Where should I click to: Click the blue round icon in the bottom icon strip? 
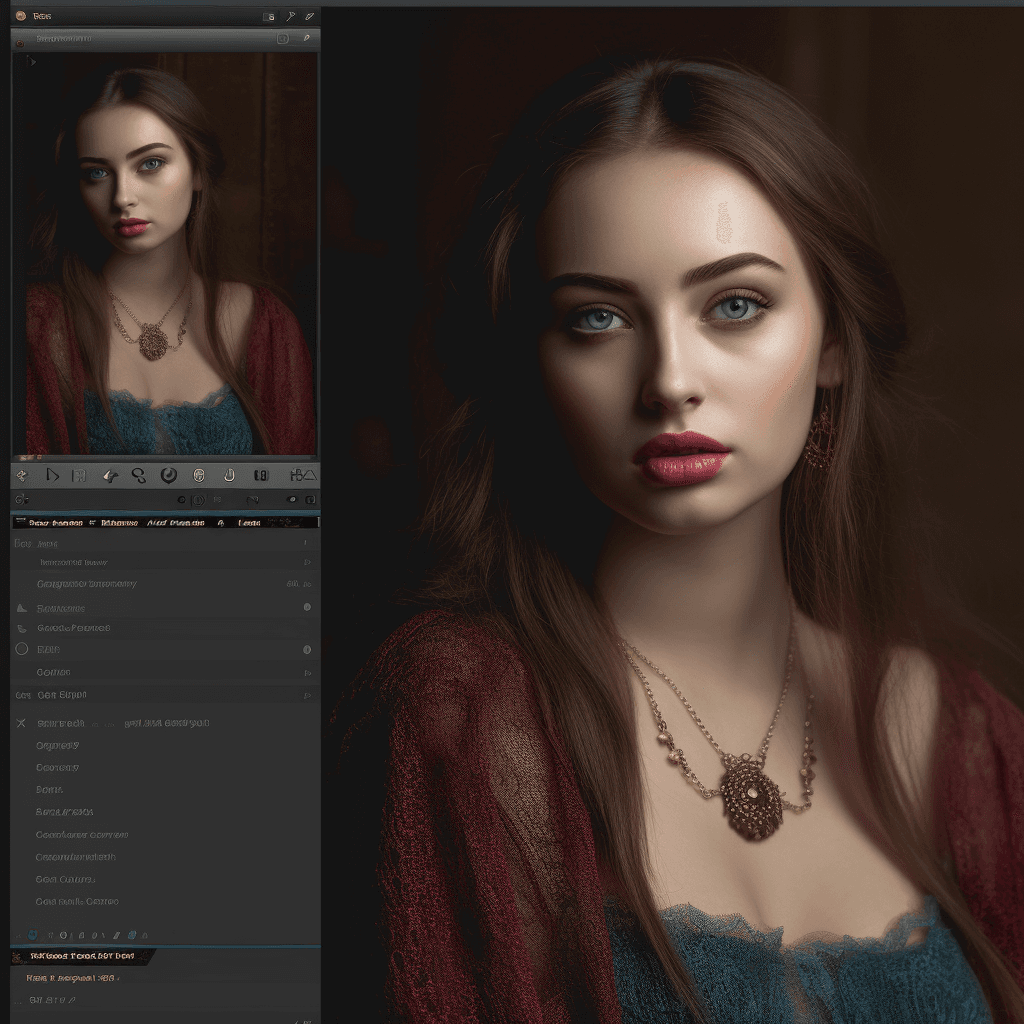[33, 935]
